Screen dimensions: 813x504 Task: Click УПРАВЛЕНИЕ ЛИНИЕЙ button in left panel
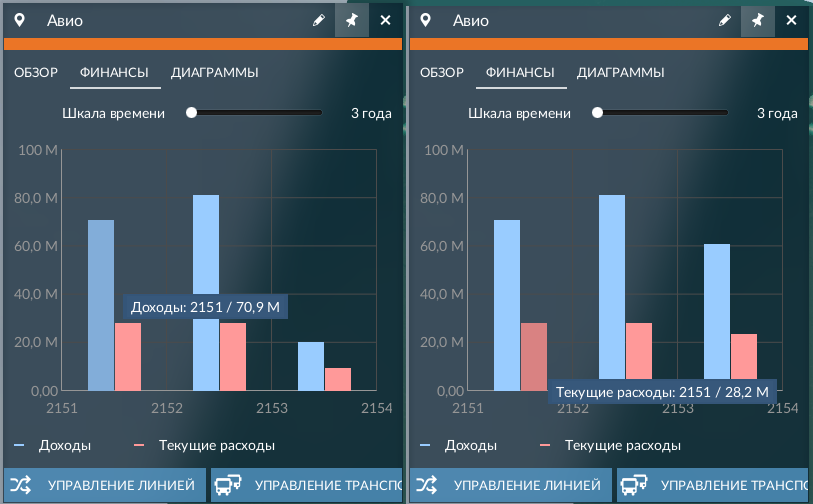coord(105,485)
